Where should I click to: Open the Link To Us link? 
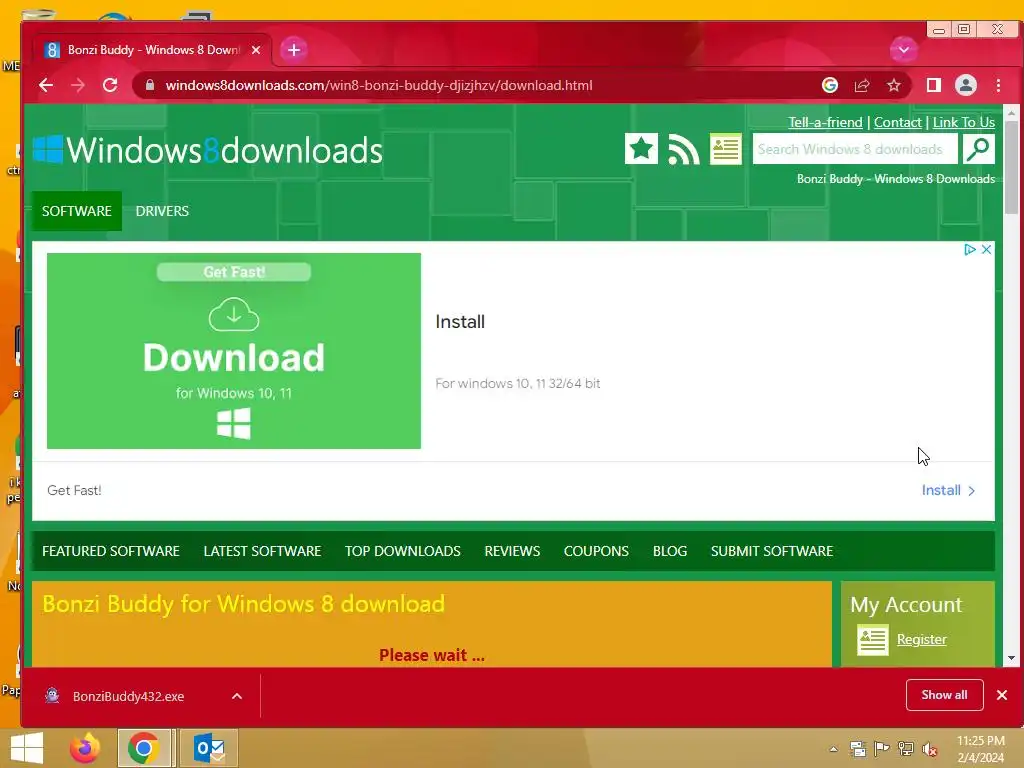[x=963, y=122]
